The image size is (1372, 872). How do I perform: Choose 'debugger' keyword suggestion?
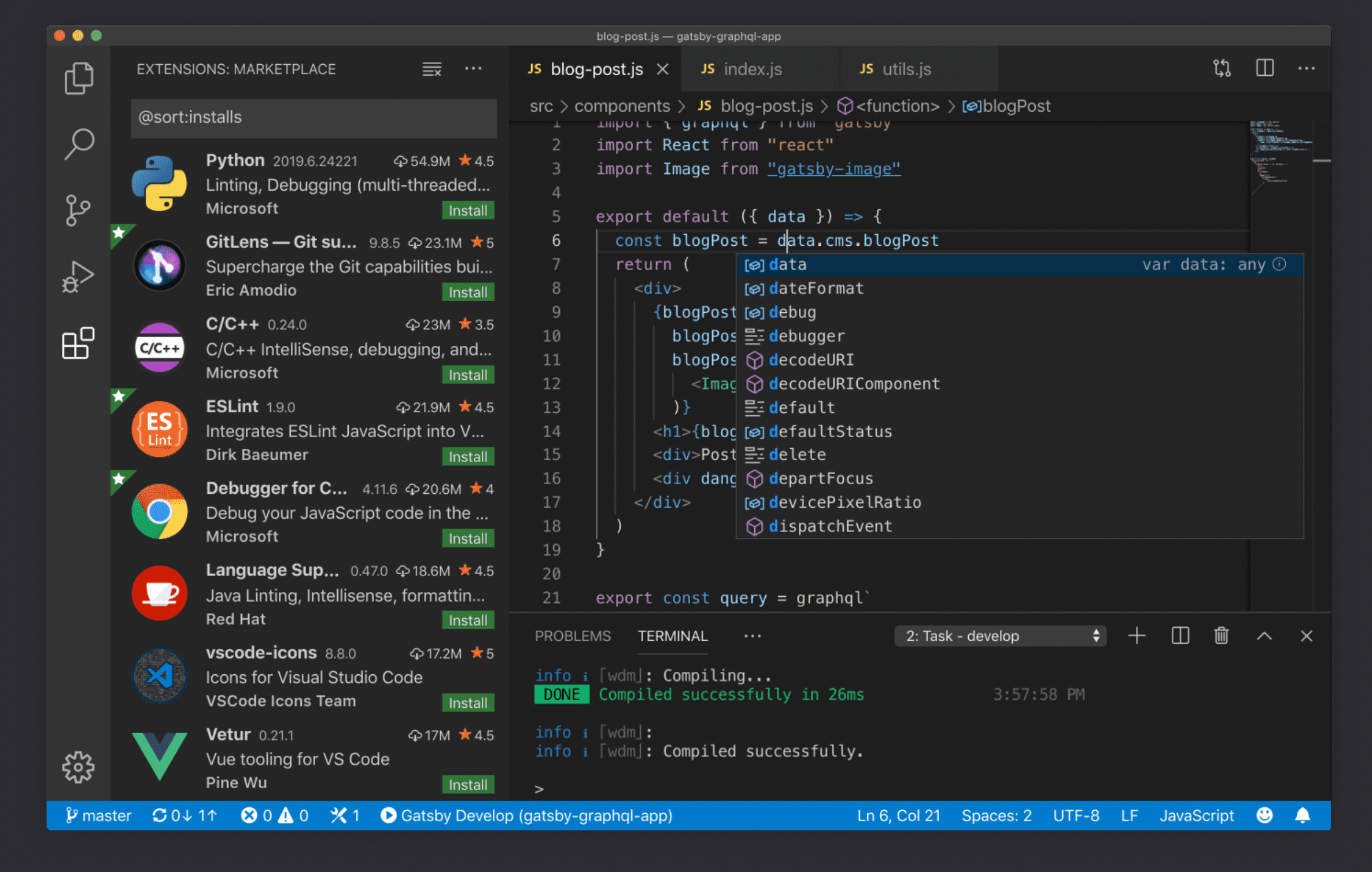click(x=1019, y=336)
